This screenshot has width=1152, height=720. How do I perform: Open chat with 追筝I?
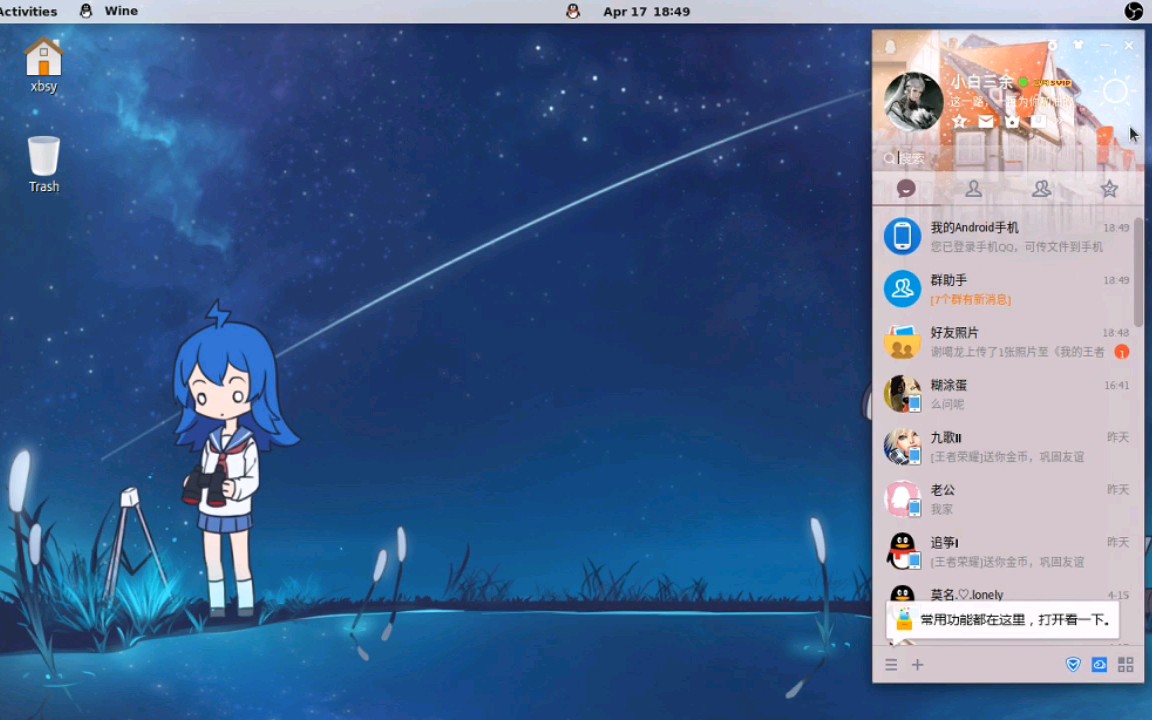pos(1004,552)
